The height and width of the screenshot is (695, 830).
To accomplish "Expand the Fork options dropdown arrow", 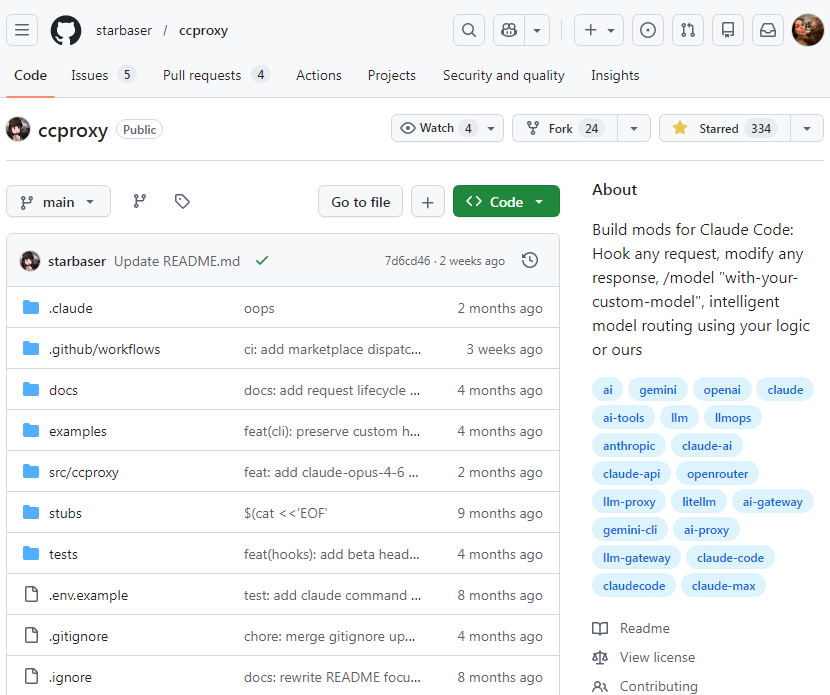I will point(634,128).
